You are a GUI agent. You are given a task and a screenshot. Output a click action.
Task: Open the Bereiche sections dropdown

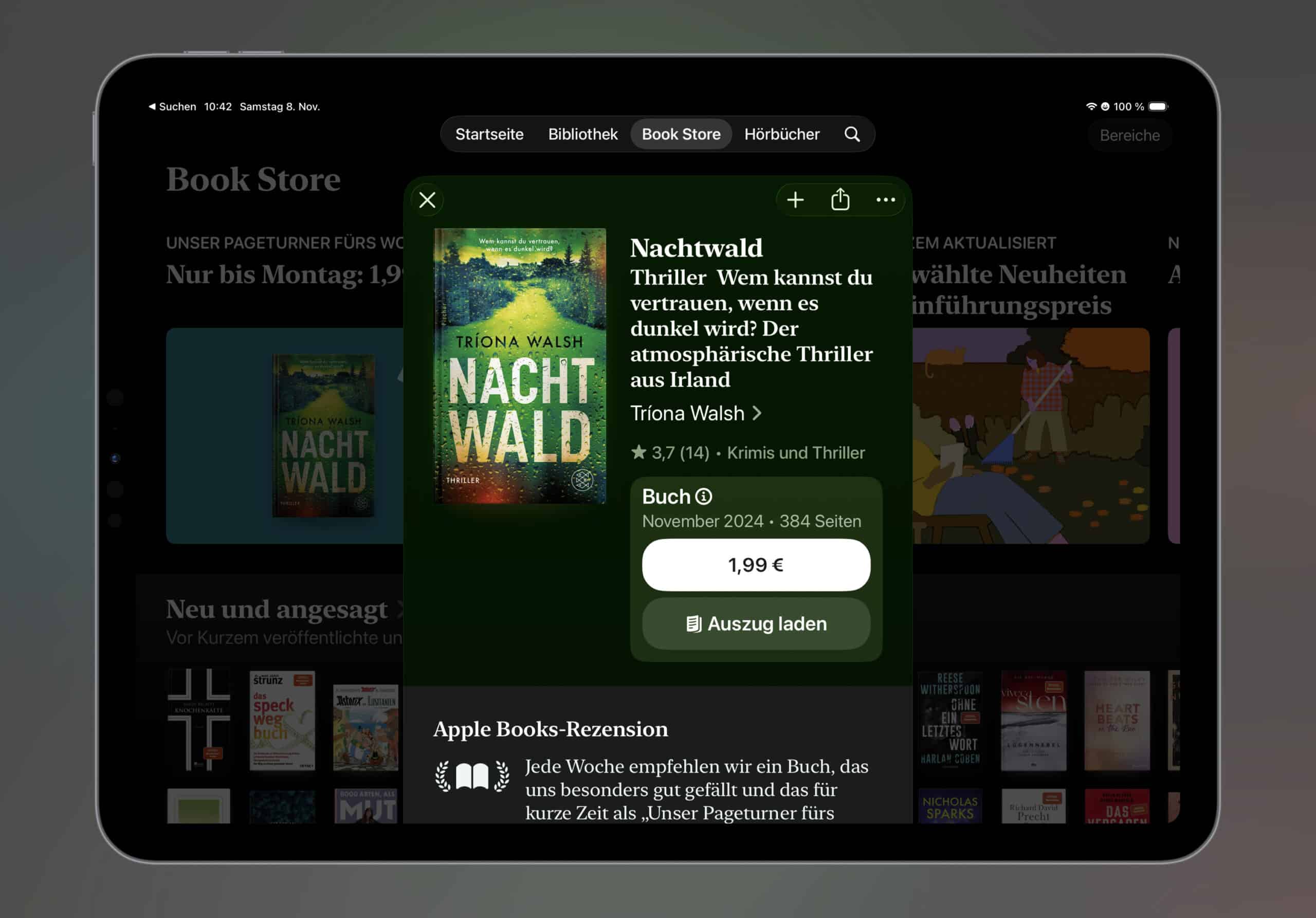click(1129, 135)
